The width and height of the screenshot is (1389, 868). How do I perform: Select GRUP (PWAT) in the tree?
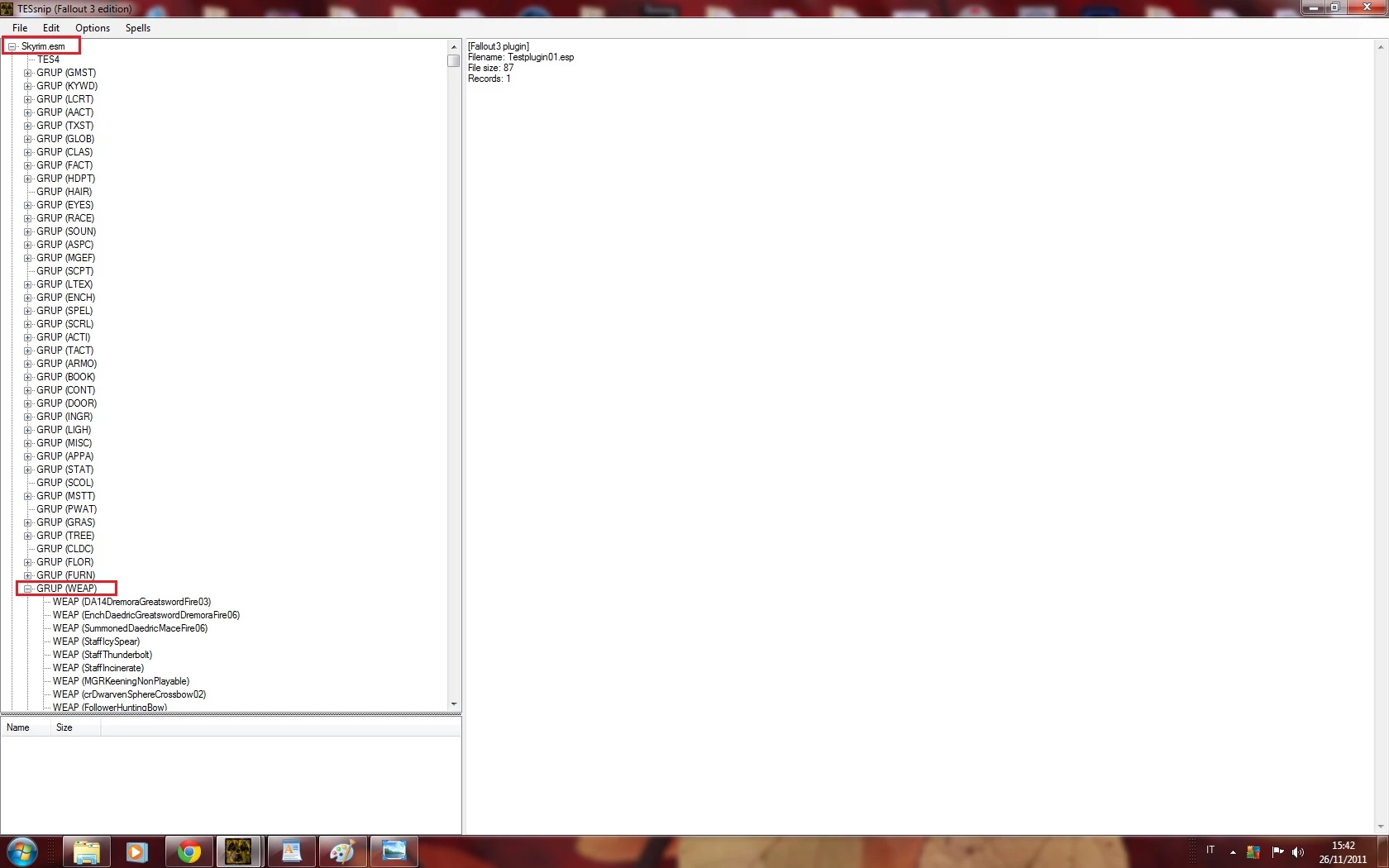pos(66,509)
